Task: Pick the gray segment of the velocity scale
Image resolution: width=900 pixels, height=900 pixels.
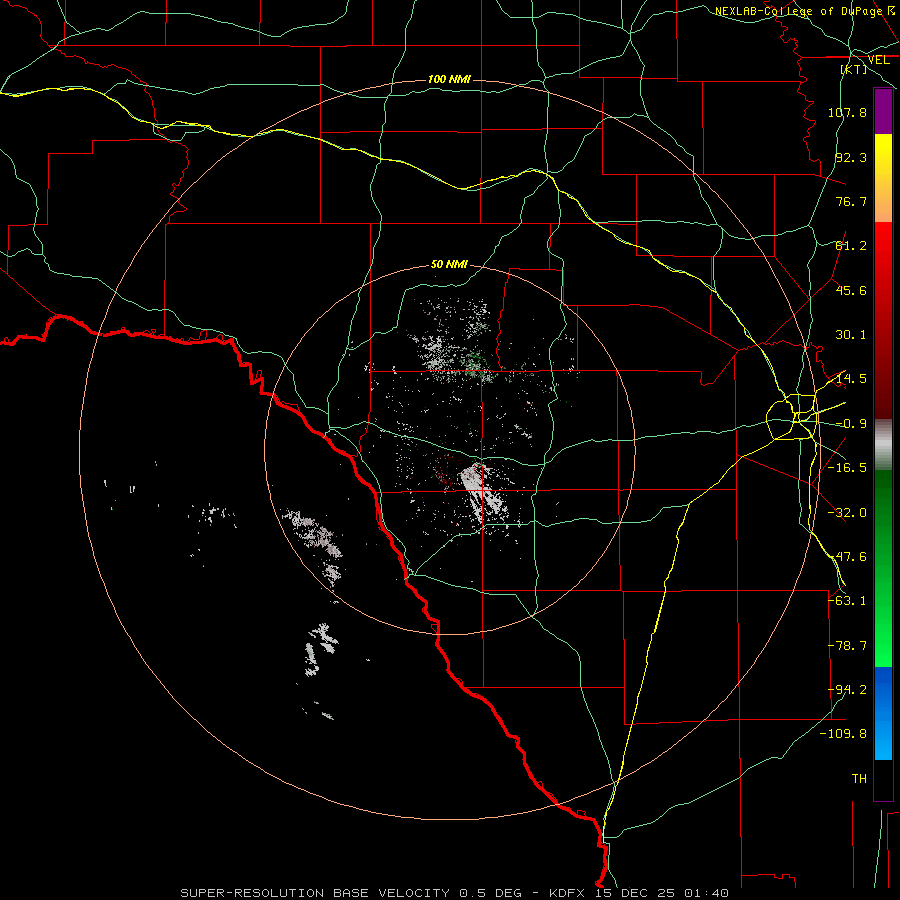Action: (883, 444)
